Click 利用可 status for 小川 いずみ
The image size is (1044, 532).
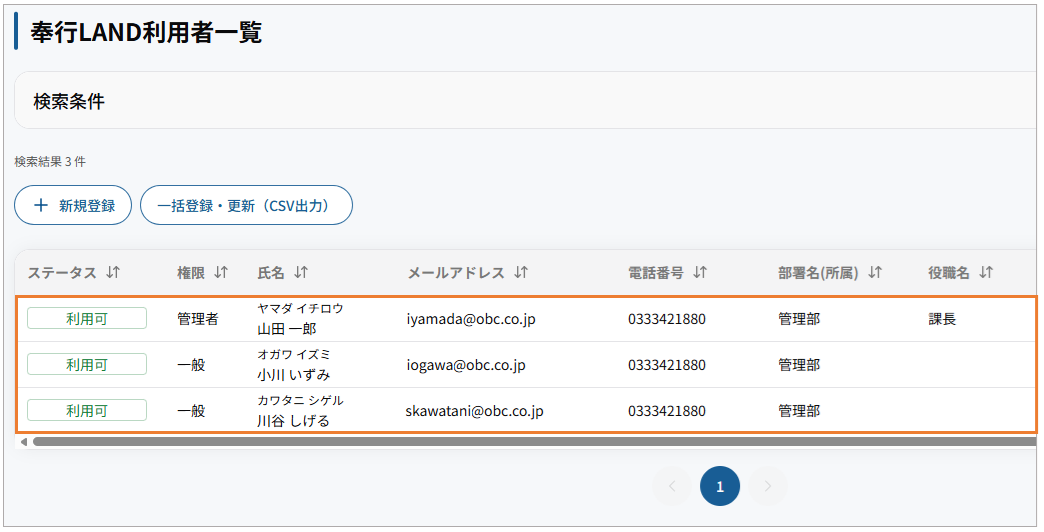(x=87, y=364)
